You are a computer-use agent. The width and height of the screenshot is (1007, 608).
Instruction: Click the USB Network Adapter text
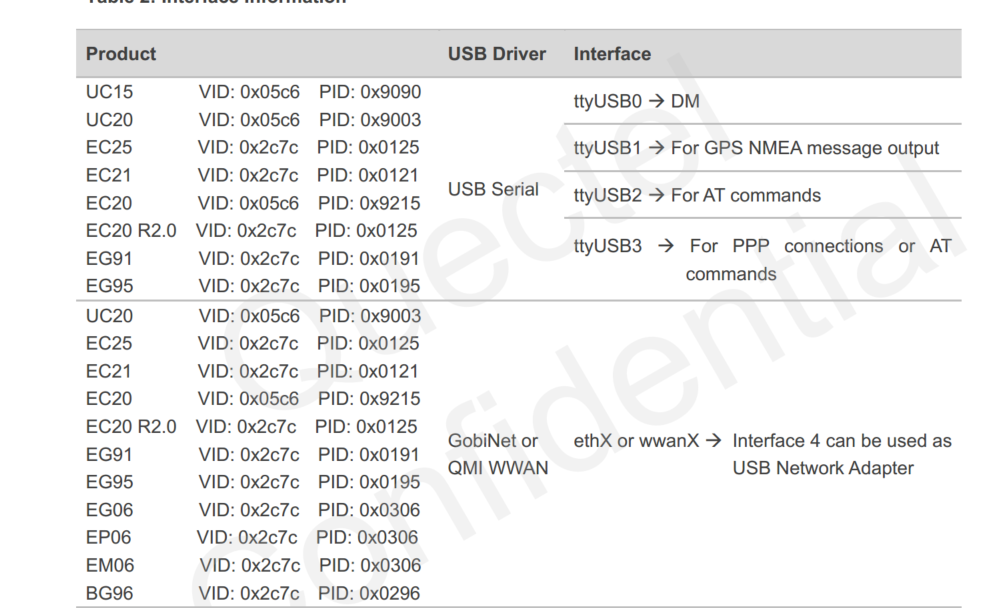click(x=822, y=468)
